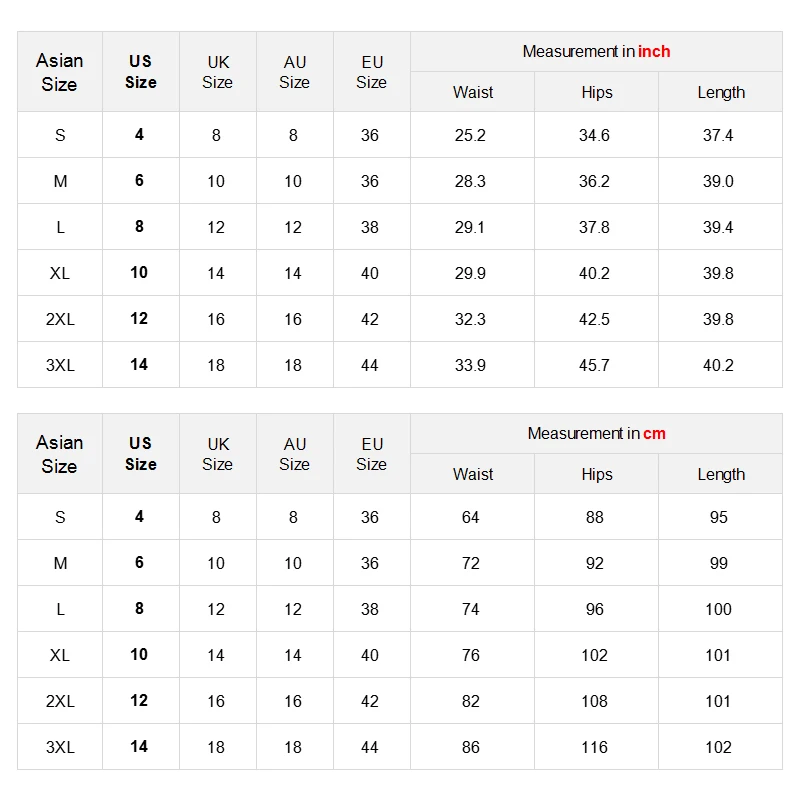Select the 42.5 hips measurement
Image resolution: width=800 pixels, height=800 pixels.
click(594, 319)
